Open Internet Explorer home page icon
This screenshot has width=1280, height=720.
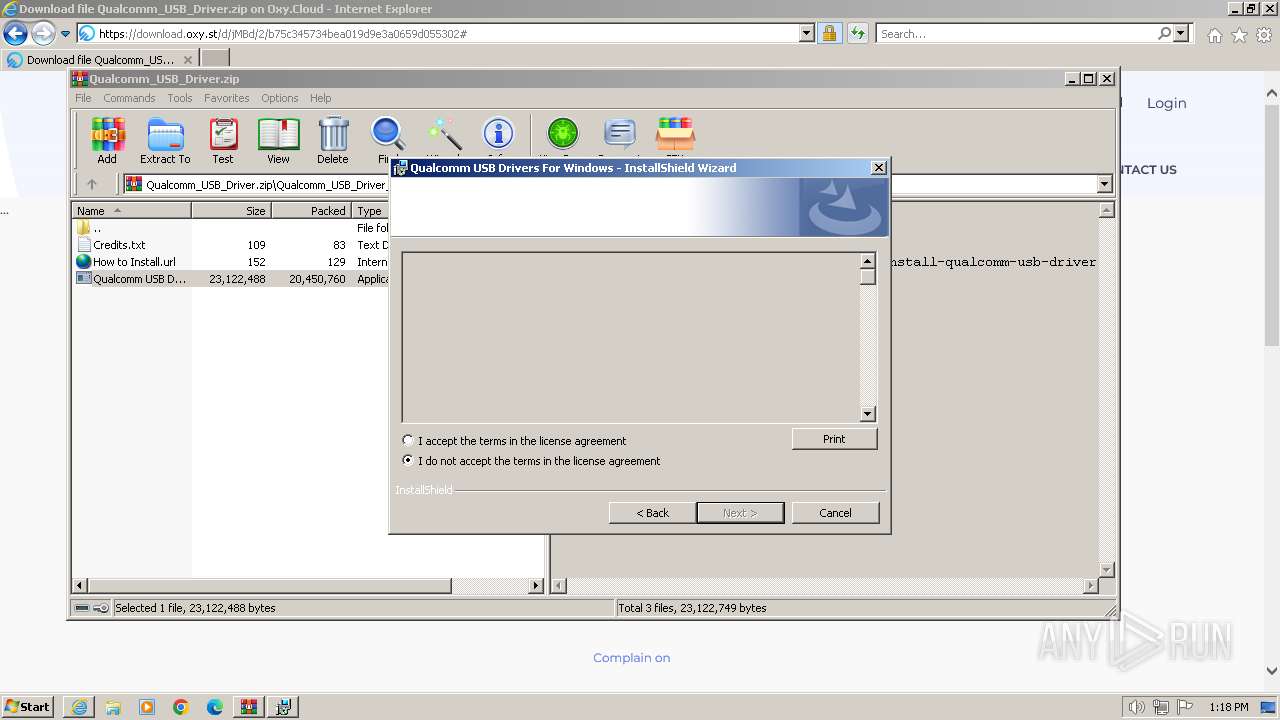coord(1214,35)
